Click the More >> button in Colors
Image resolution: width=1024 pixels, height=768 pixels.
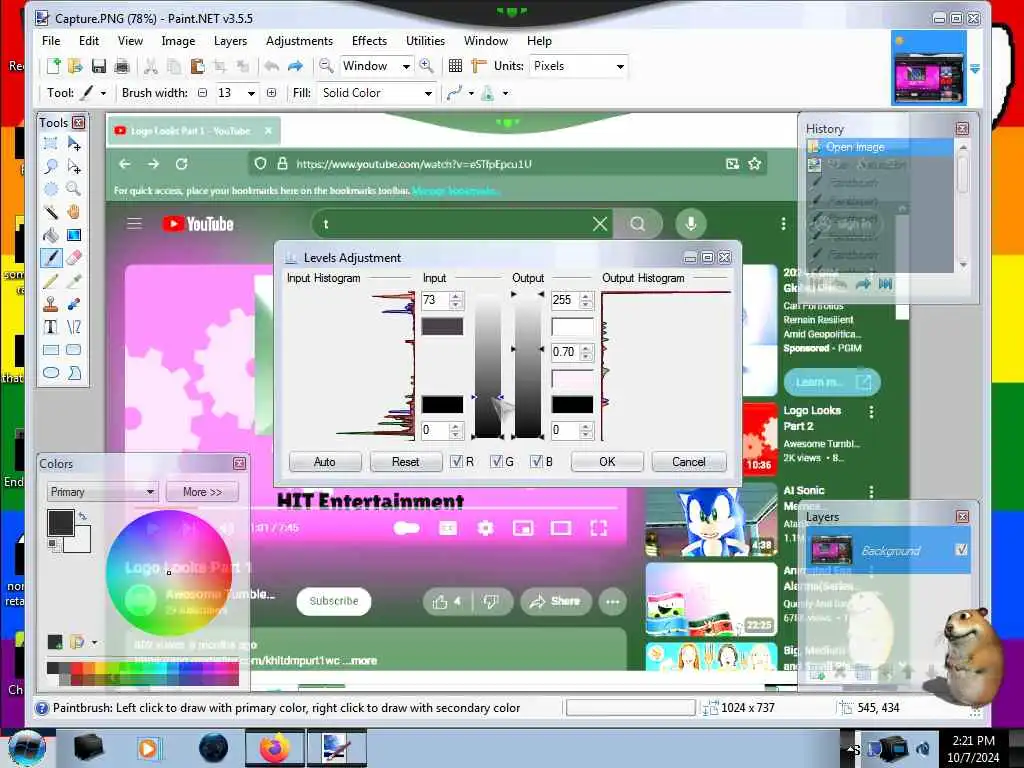pyautogui.click(x=202, y=492)
